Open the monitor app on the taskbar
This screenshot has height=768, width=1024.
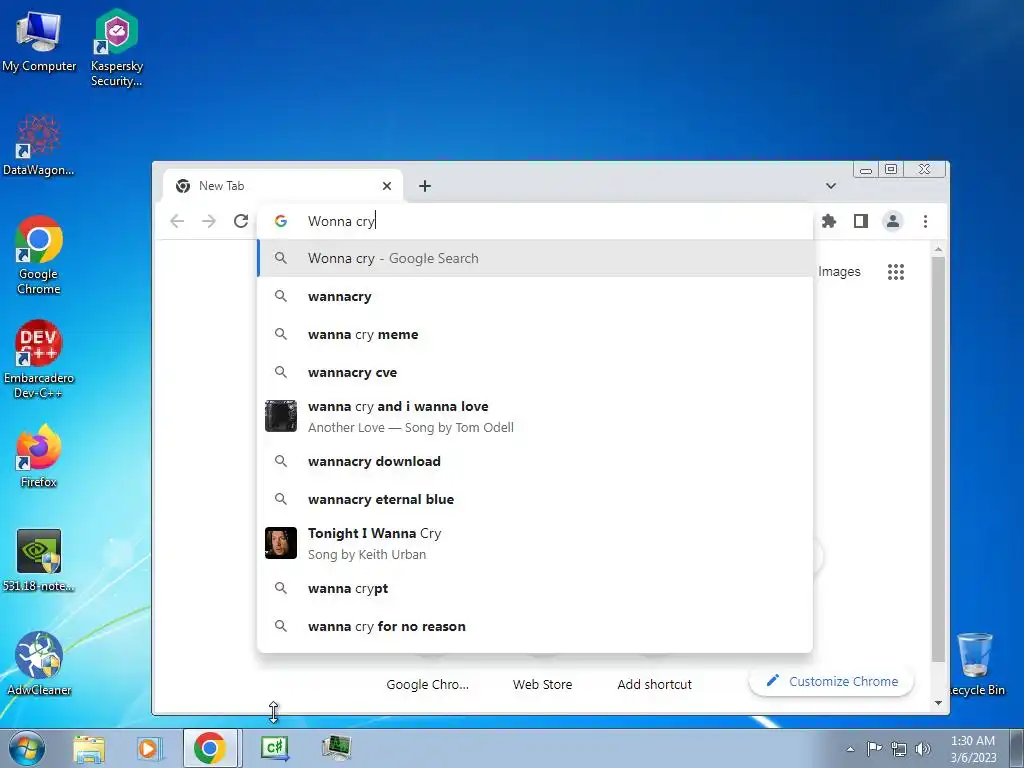(x=337, y=748)
